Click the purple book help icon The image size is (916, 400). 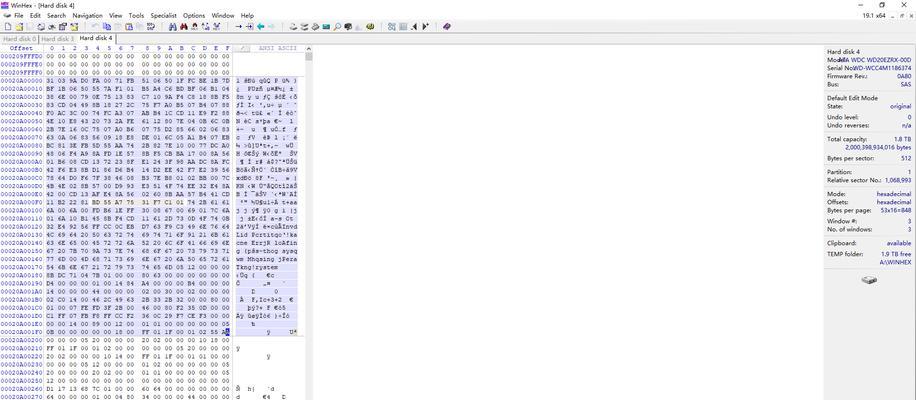(x=447, y=26)
